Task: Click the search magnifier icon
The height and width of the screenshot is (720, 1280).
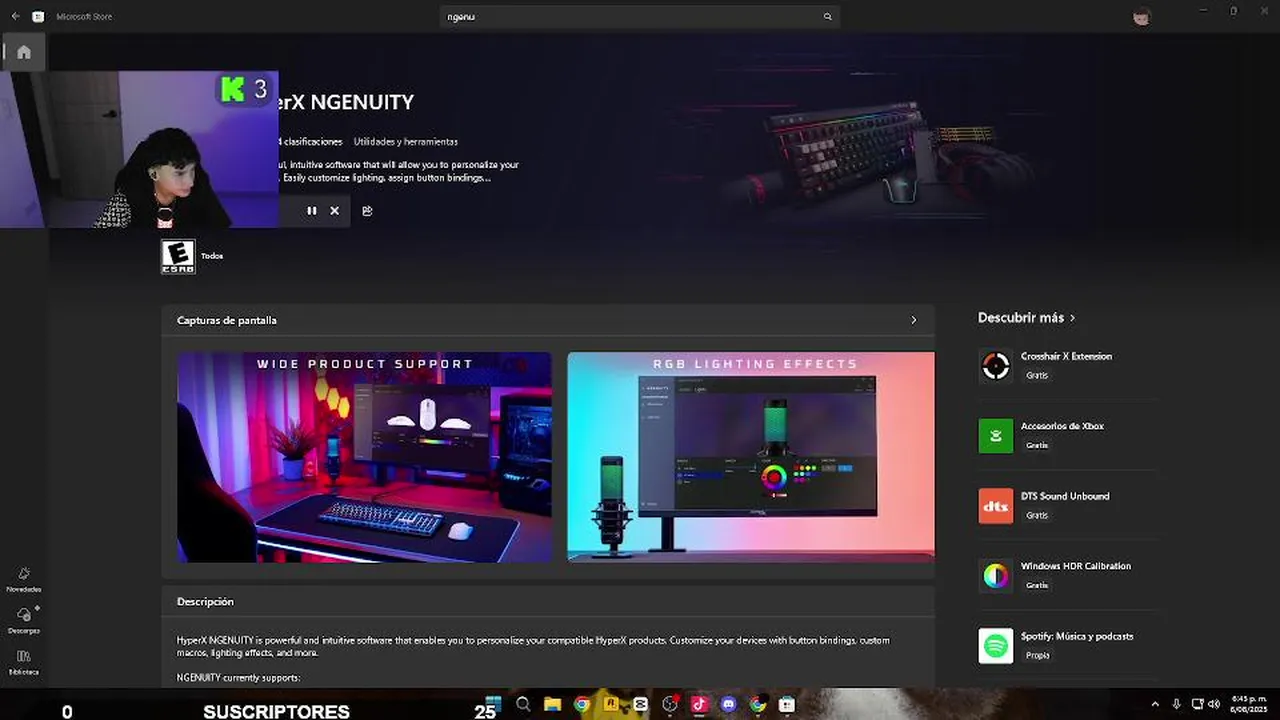Action: click(x=827, y=17)
